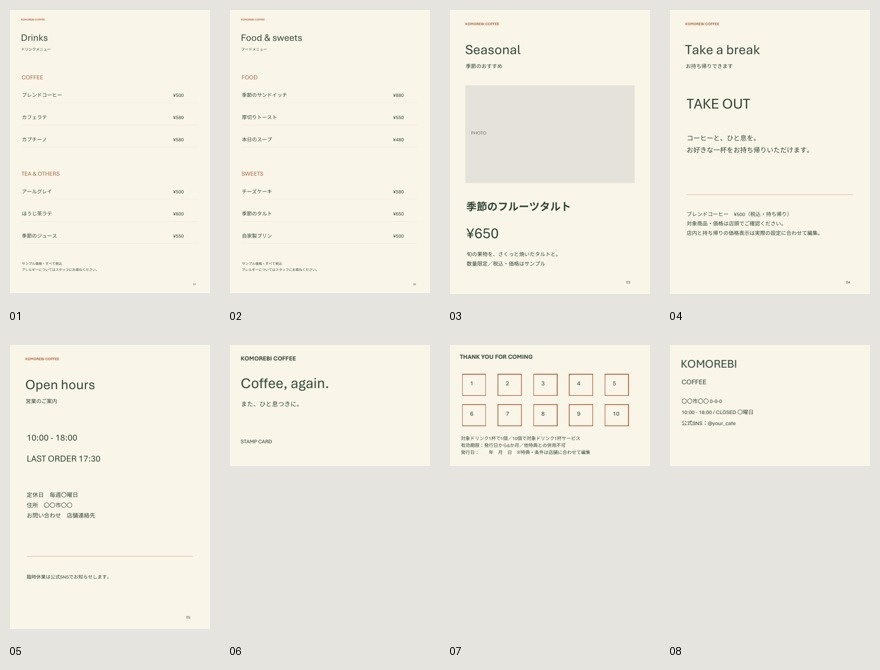Select the "本日のスープ" menu item
The height and width of the screenshot is (670, 880).
[257, 140]
